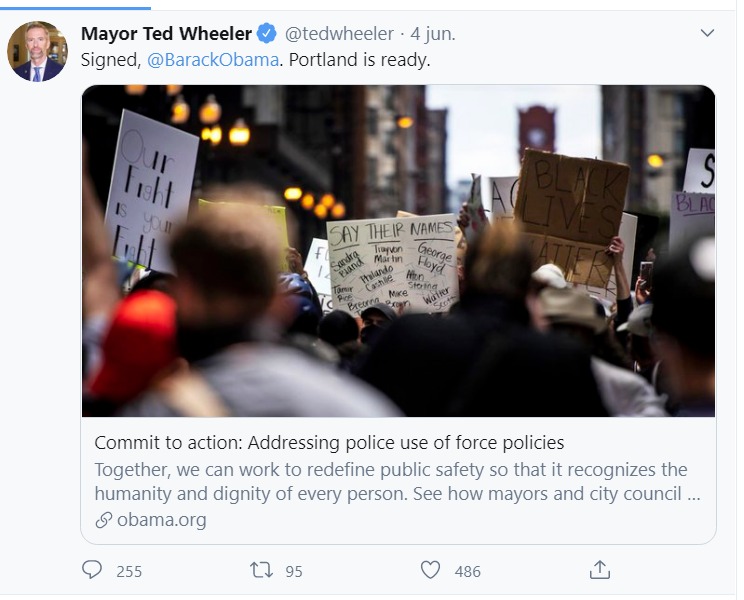This screenshot has width=744, height=600.
Task: Expand the tweet options chevron
Action: pyautogui.click(x=707, y=33)
